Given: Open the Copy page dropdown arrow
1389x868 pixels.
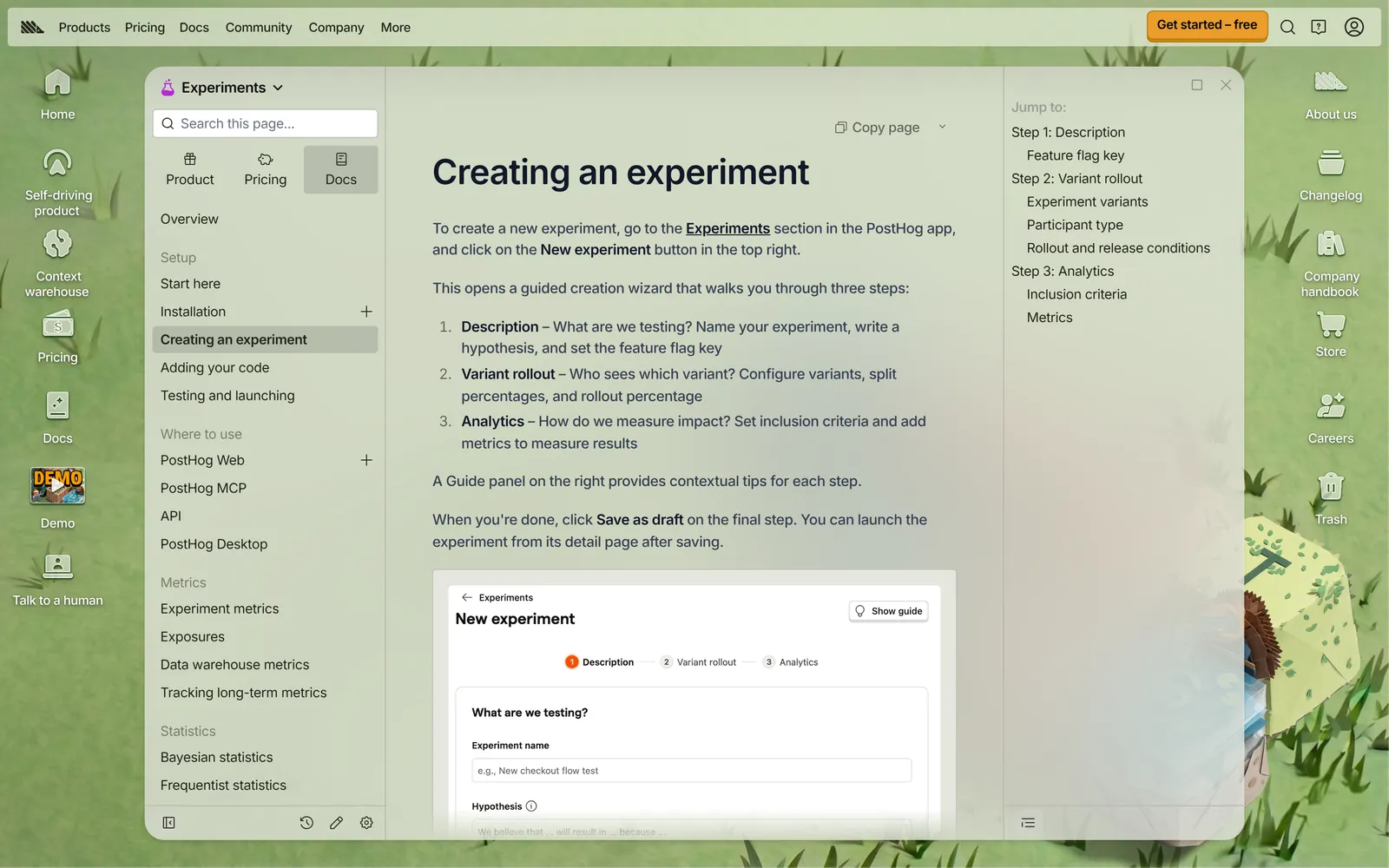Looking at the screenshot, I should pyautogui.click(x=942, y=128).
